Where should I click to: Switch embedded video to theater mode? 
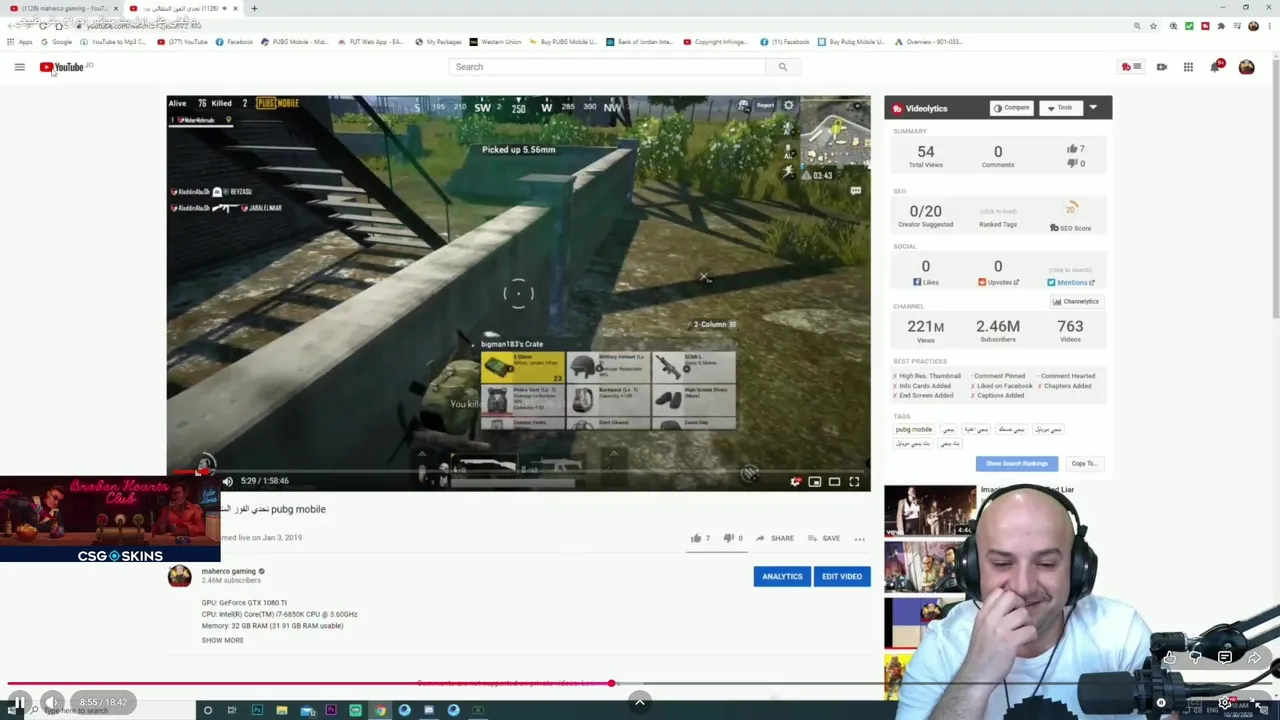[x=834, y=482]
